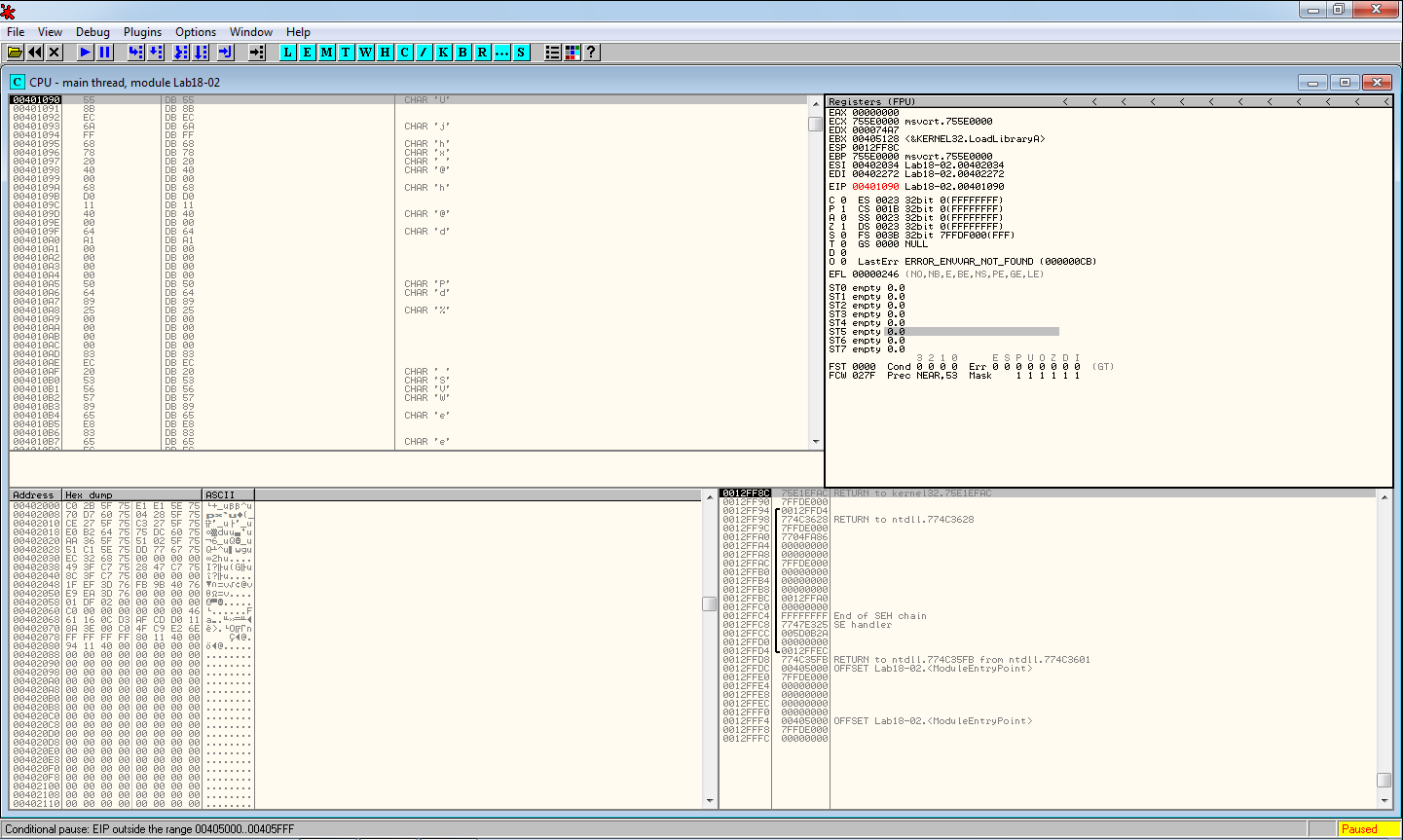The width and height of the screenshot is (1403, 840).
Task: Show Patches via the slash button
Action: (x=425, y=53)
